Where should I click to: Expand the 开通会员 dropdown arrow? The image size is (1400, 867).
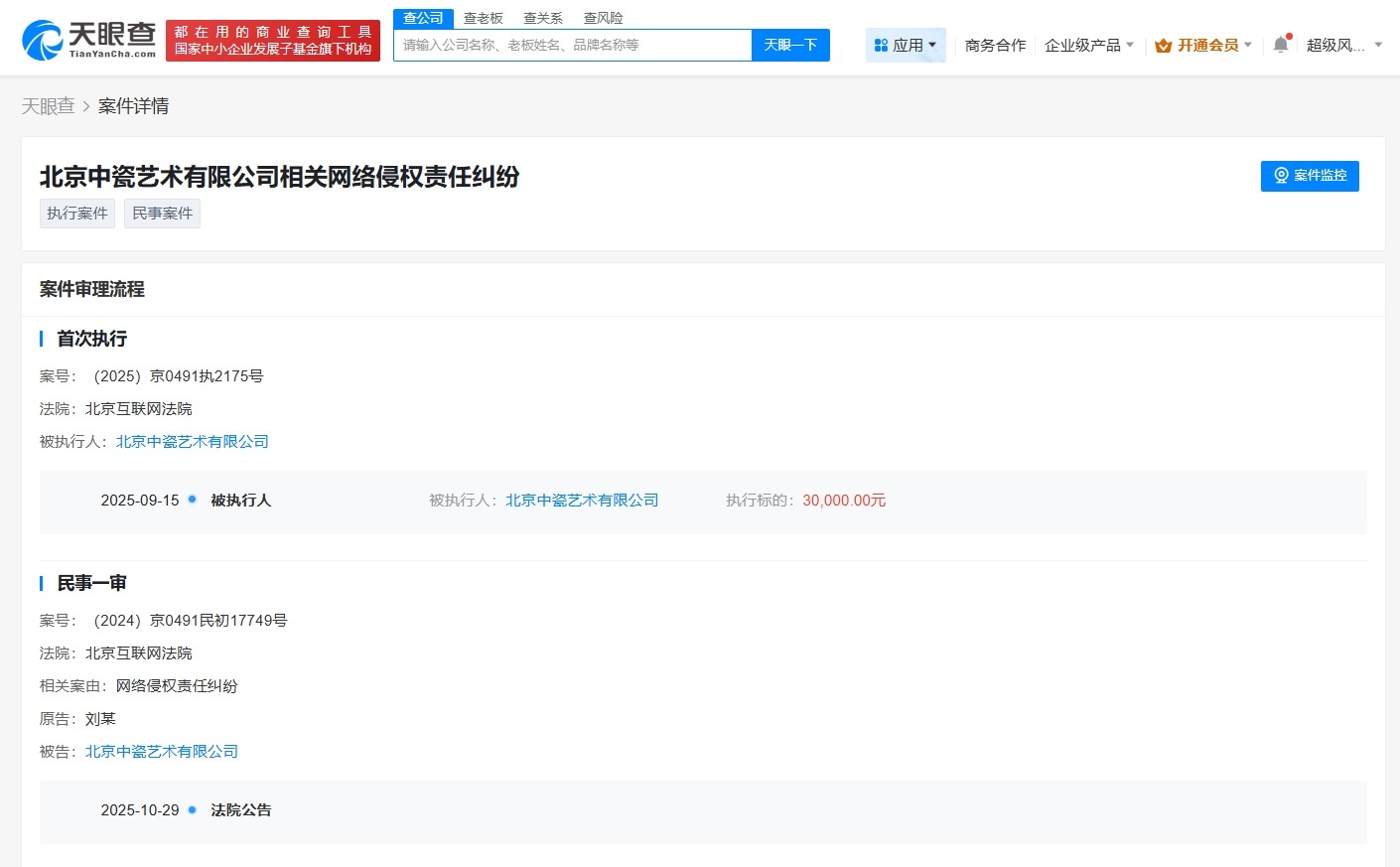[x=1246, y=45]
